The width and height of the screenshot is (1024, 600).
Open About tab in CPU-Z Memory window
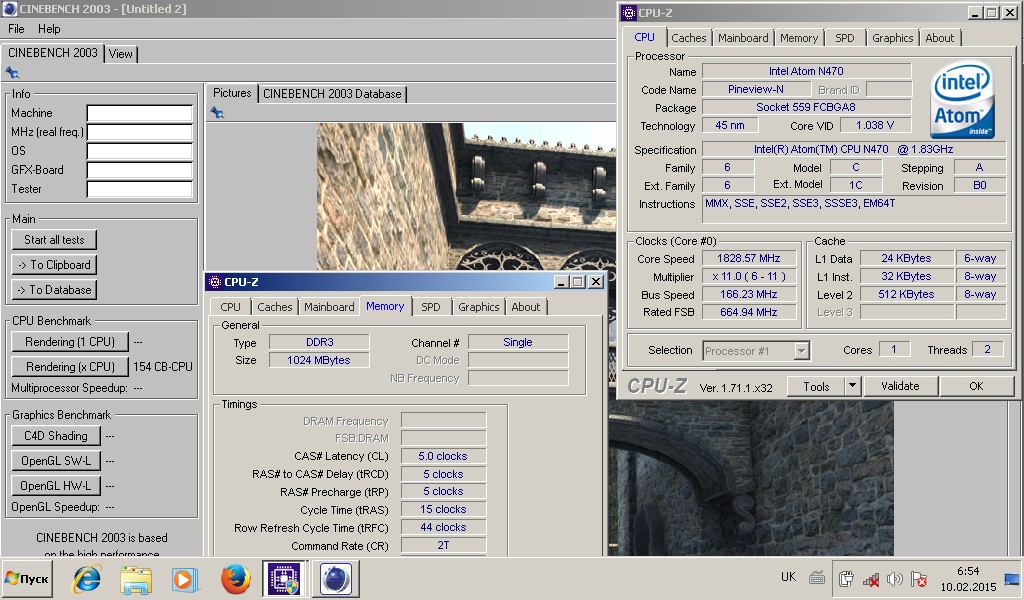(526, 307)
